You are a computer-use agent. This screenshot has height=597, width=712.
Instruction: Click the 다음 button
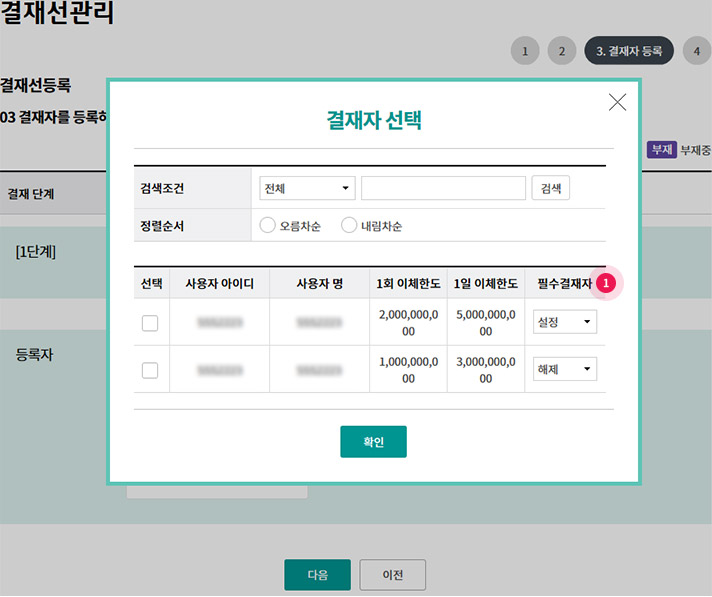click(x=317, y=575)
